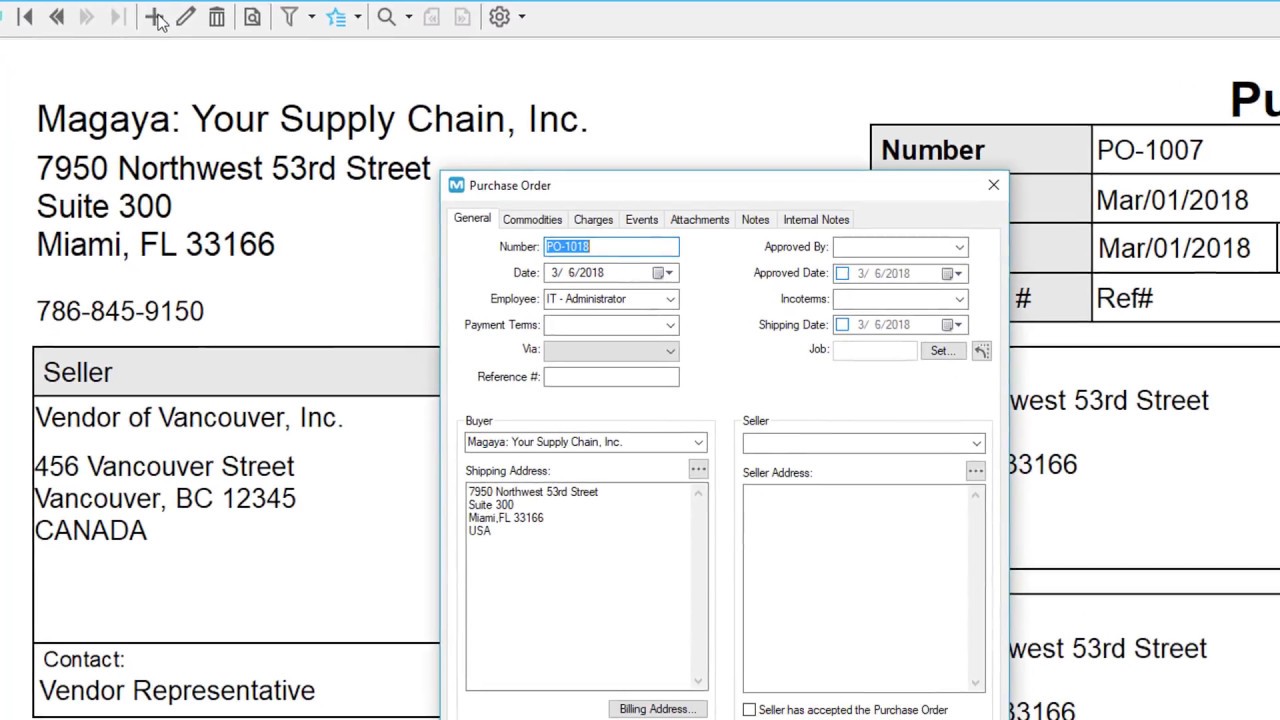Click the Reference # input field
This screenshot has height=720, width=1280.
pyautogui.click(x=611, y=377)
